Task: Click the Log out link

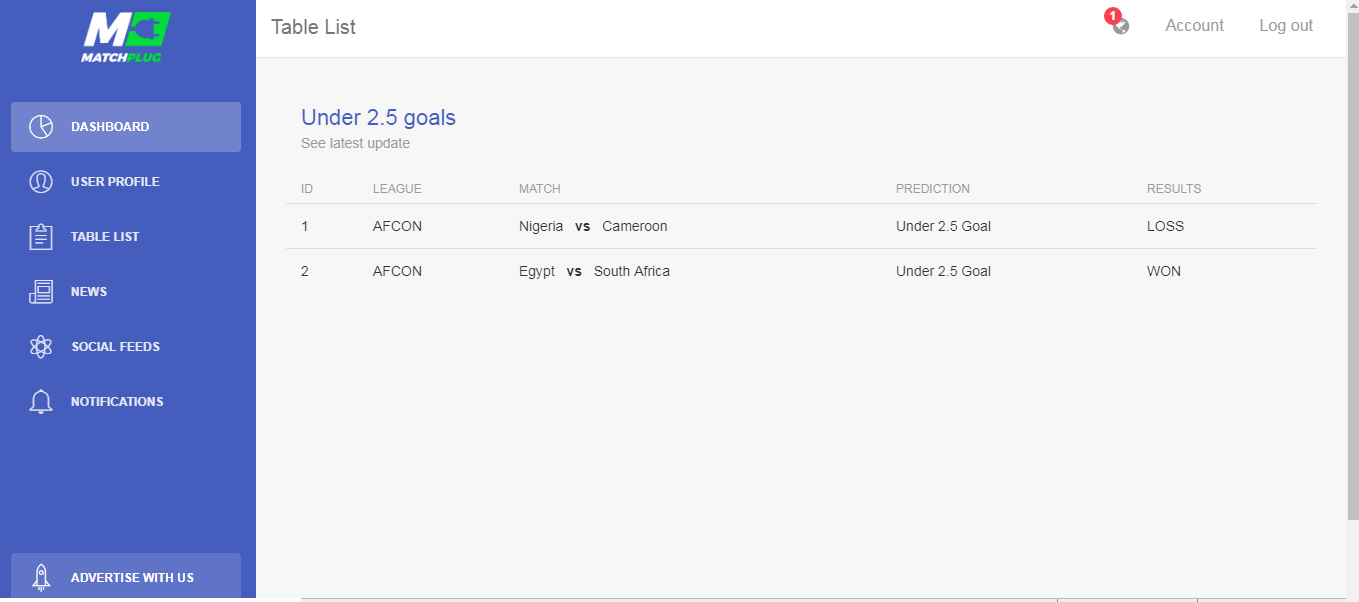Action: tap(1286, 26)
